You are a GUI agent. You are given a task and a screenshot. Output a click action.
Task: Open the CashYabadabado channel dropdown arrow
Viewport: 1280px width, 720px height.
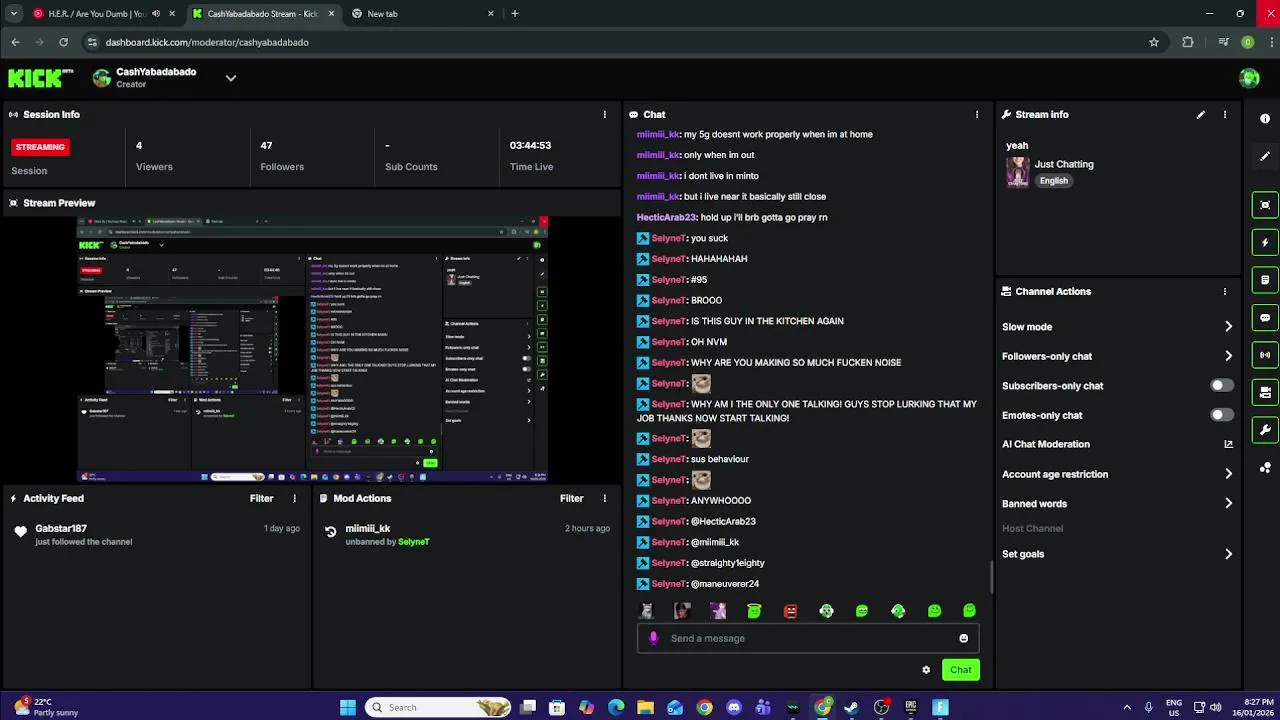pyautogui.click(x=231, y=78)
